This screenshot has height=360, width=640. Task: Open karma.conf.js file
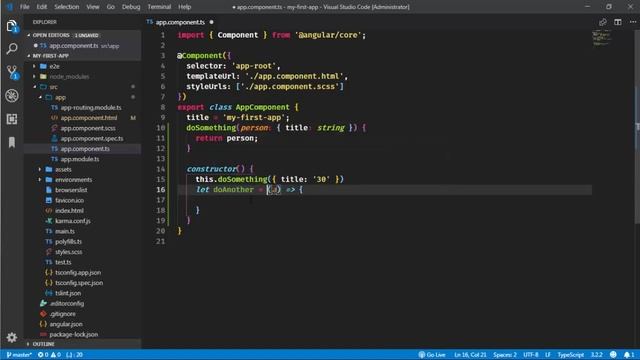[73, 221]
